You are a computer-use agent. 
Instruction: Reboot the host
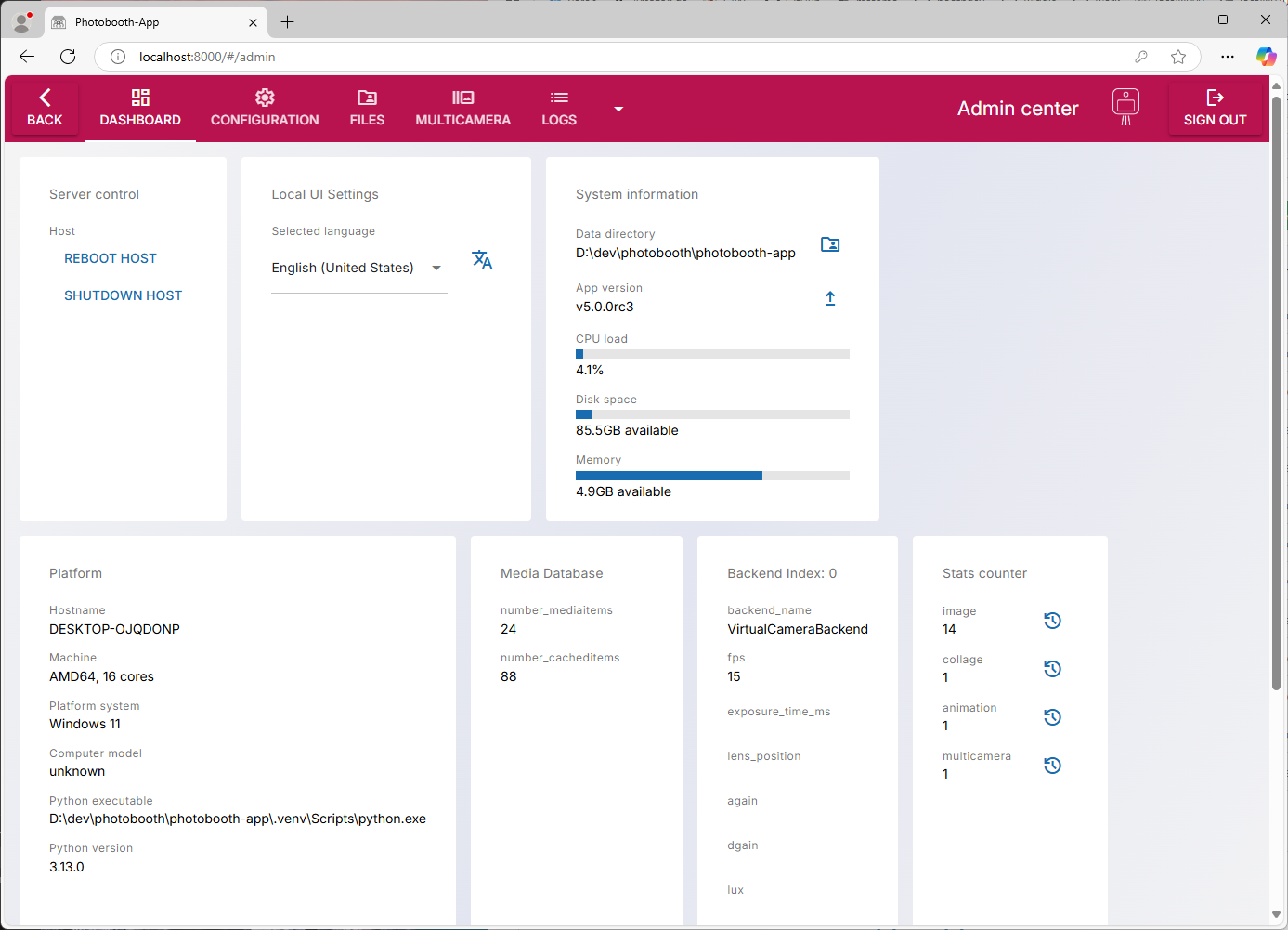click(111, 258)
